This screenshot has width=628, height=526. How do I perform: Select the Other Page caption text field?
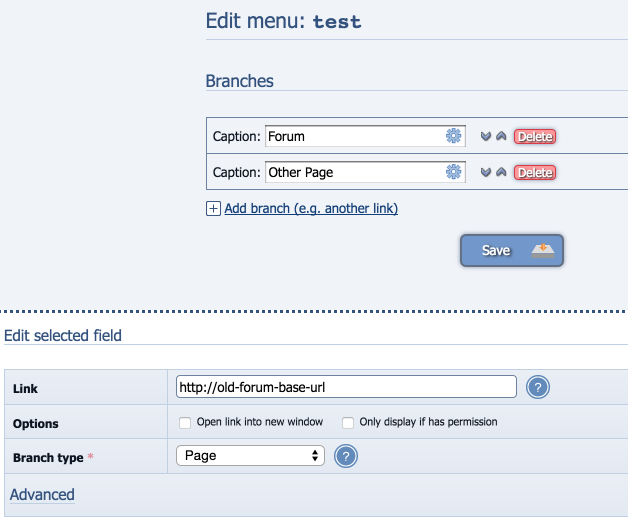click(365, 172)
